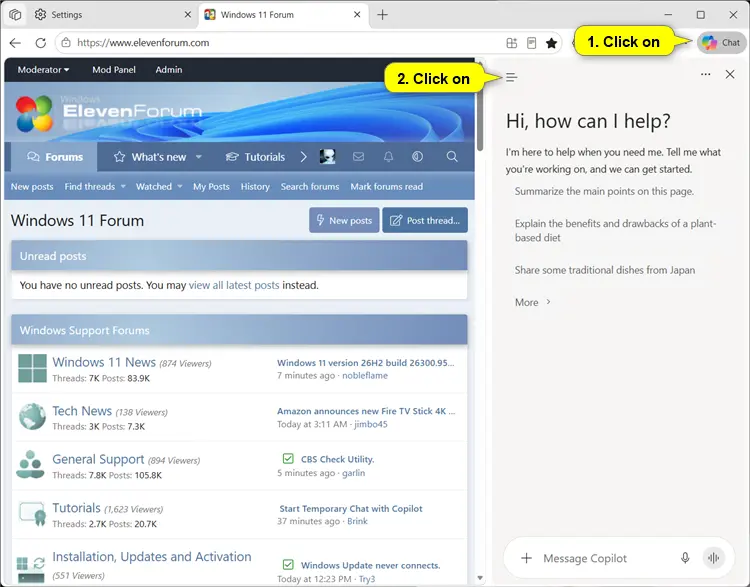
Task: Expand more navigation items chevron after Tutorials
Action: coord(304,157)
